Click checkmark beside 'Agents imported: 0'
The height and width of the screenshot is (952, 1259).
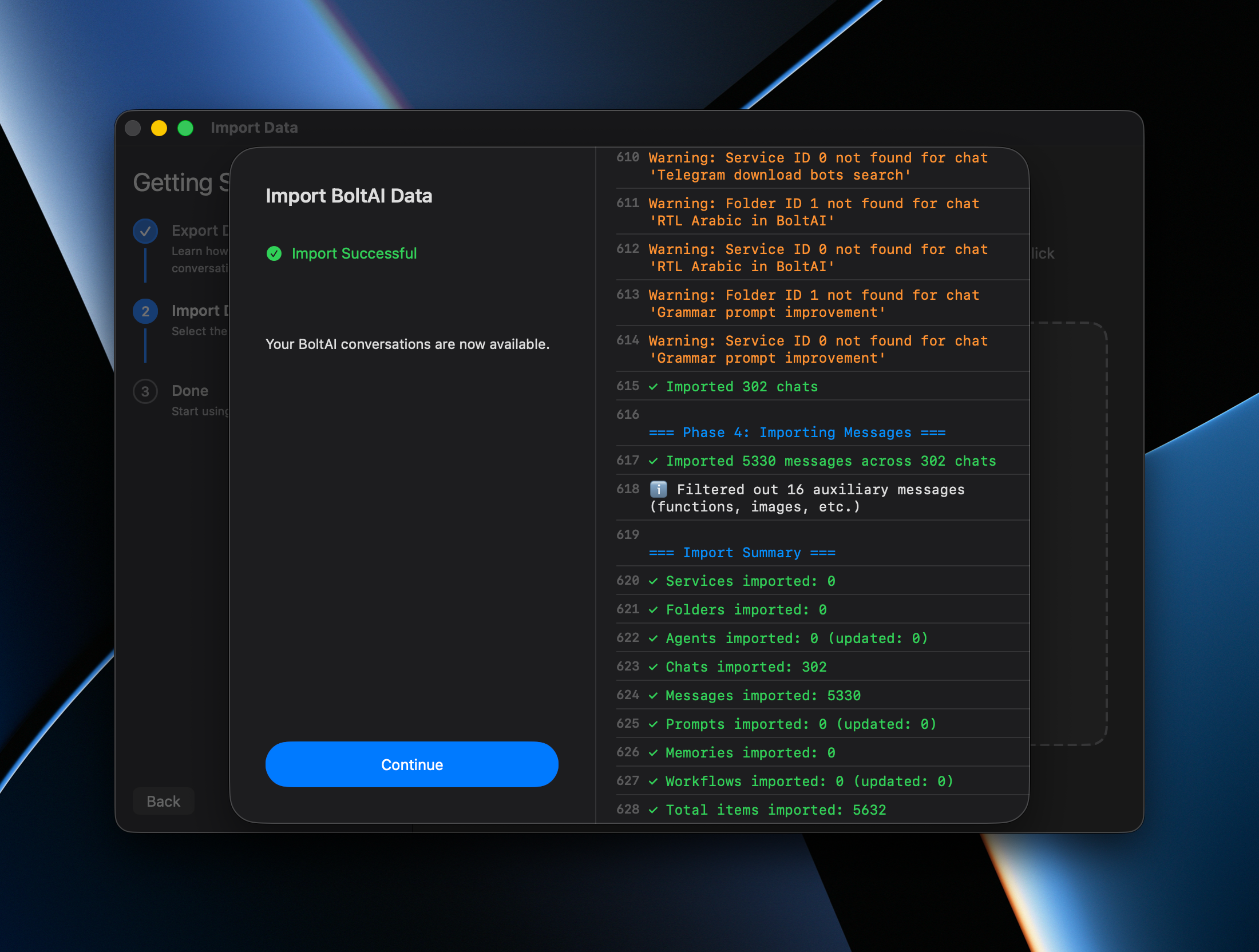coord(653,638)
